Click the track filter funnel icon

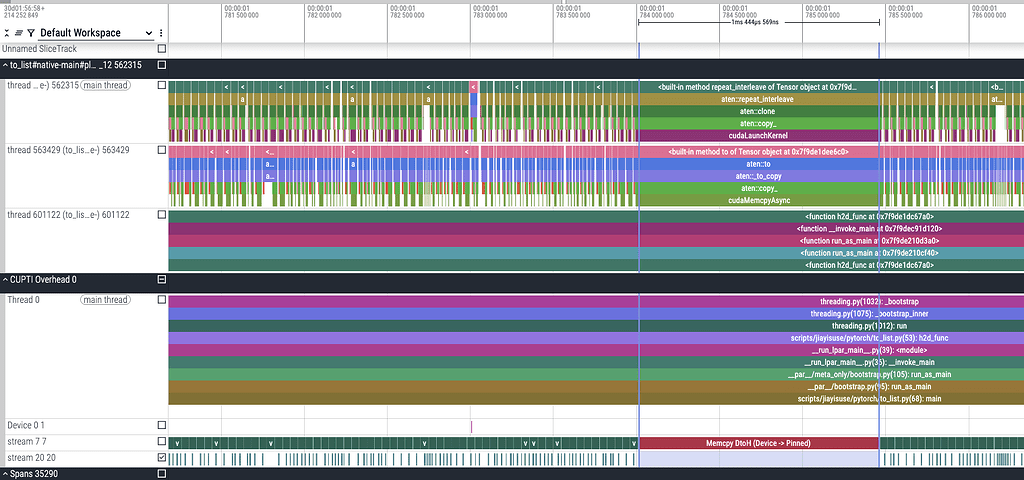(x=31, y=33)
